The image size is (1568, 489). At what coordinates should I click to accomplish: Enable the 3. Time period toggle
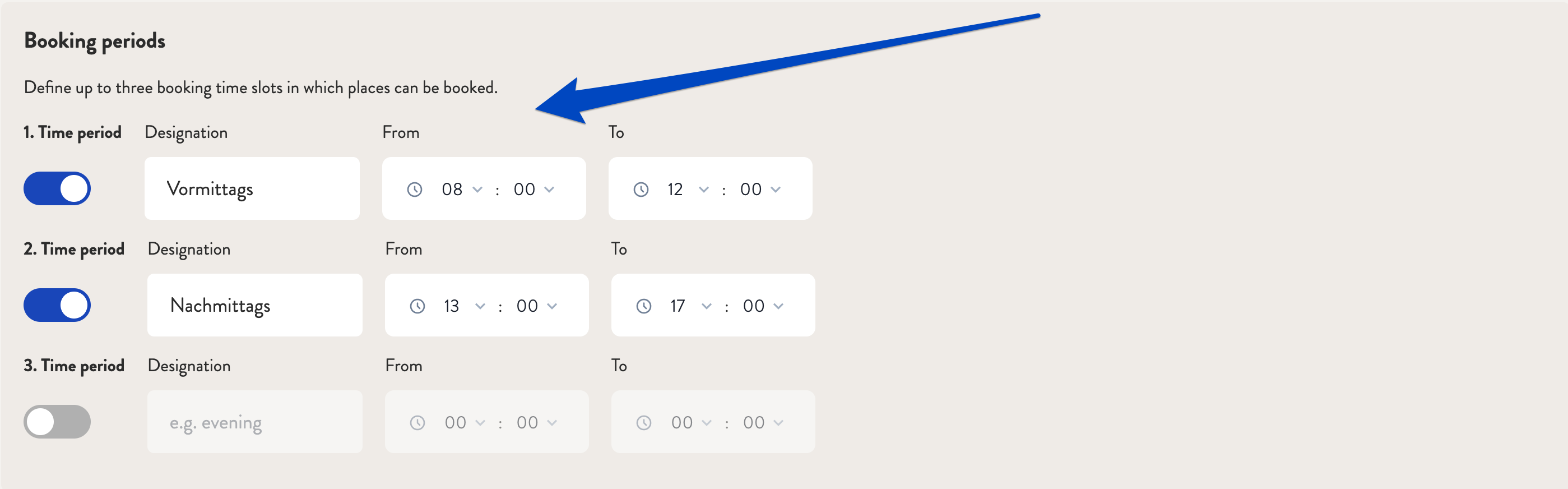pyautogui.click(x=57, y=422)
